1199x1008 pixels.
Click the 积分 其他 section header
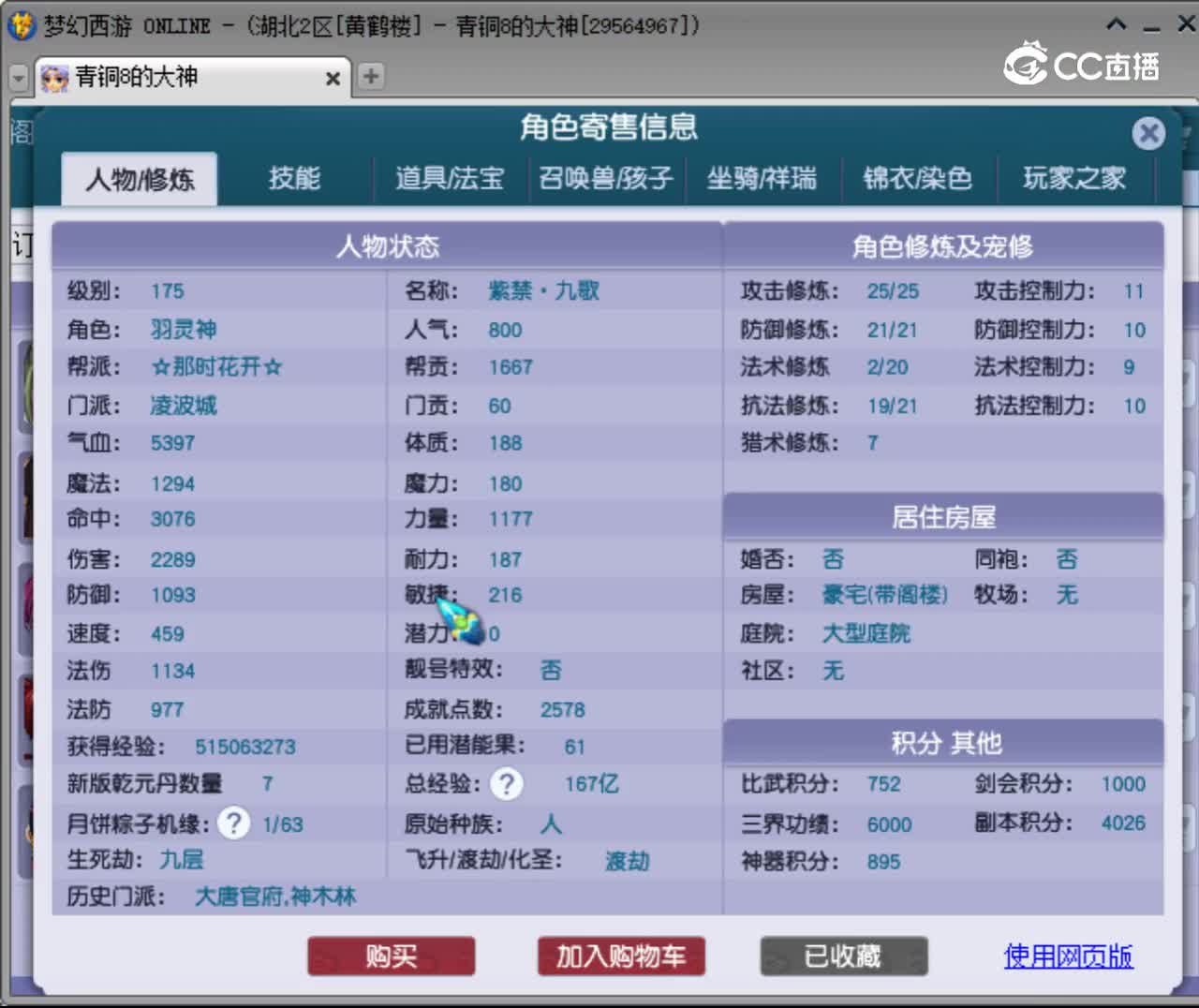(943, 743)
